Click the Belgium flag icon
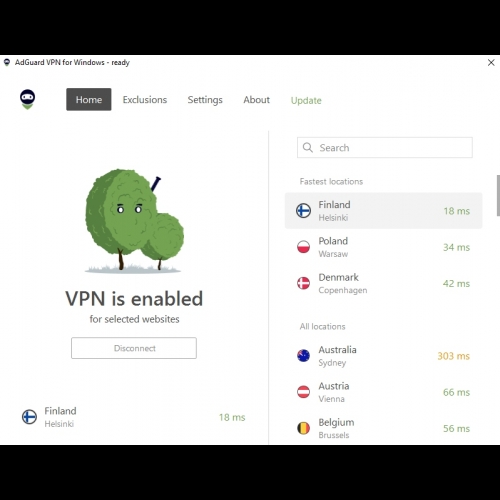The height and width of the screenshot is (500, 500). (303, 428)
